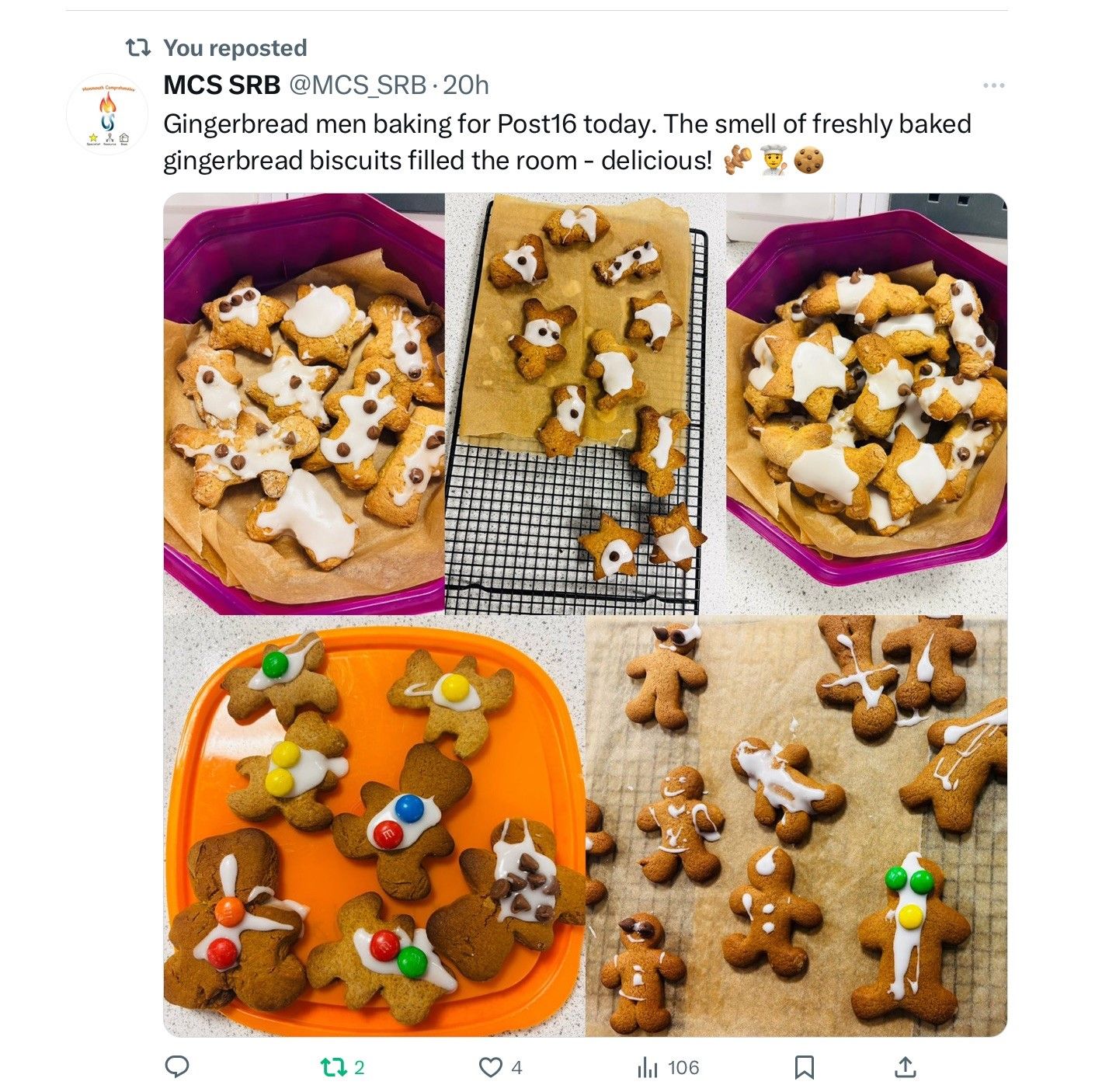Open the orange tray gingerbread photo
1102x1092 pixels.
click(374, 826)
